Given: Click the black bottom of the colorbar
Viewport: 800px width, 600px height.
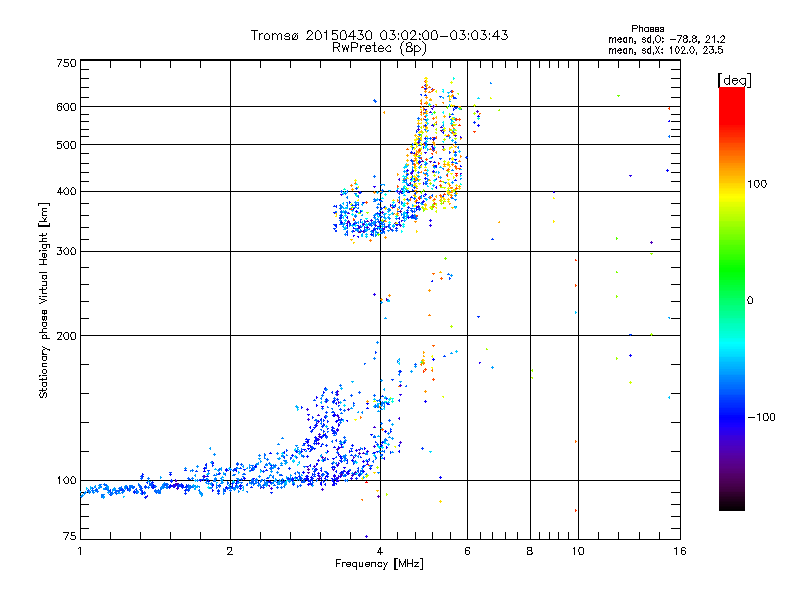Looking at the screenshot, I should 732,503.
